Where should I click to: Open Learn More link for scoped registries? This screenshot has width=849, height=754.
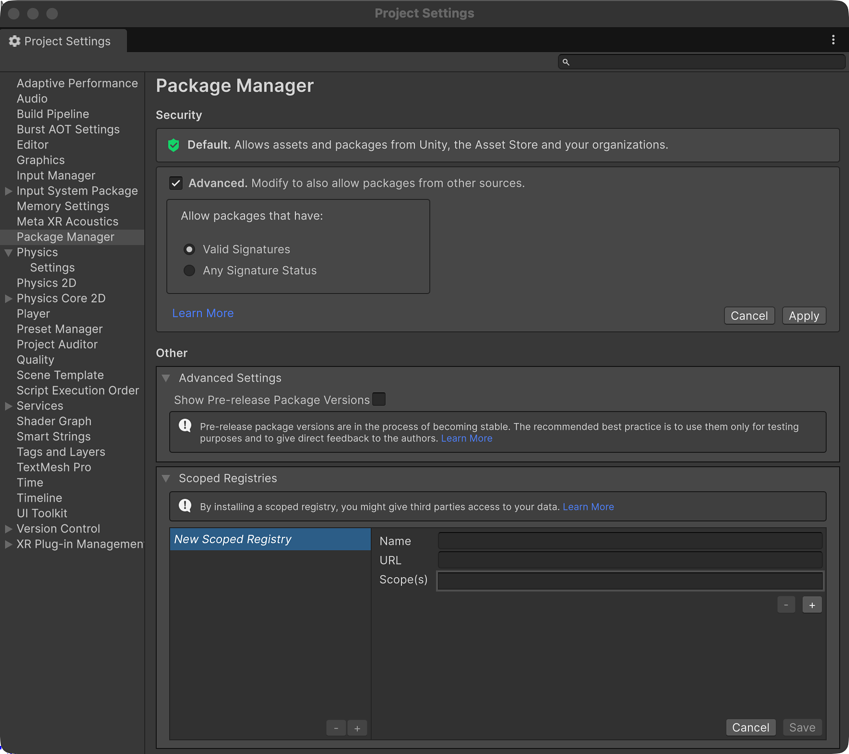click(x=588, y=507)
